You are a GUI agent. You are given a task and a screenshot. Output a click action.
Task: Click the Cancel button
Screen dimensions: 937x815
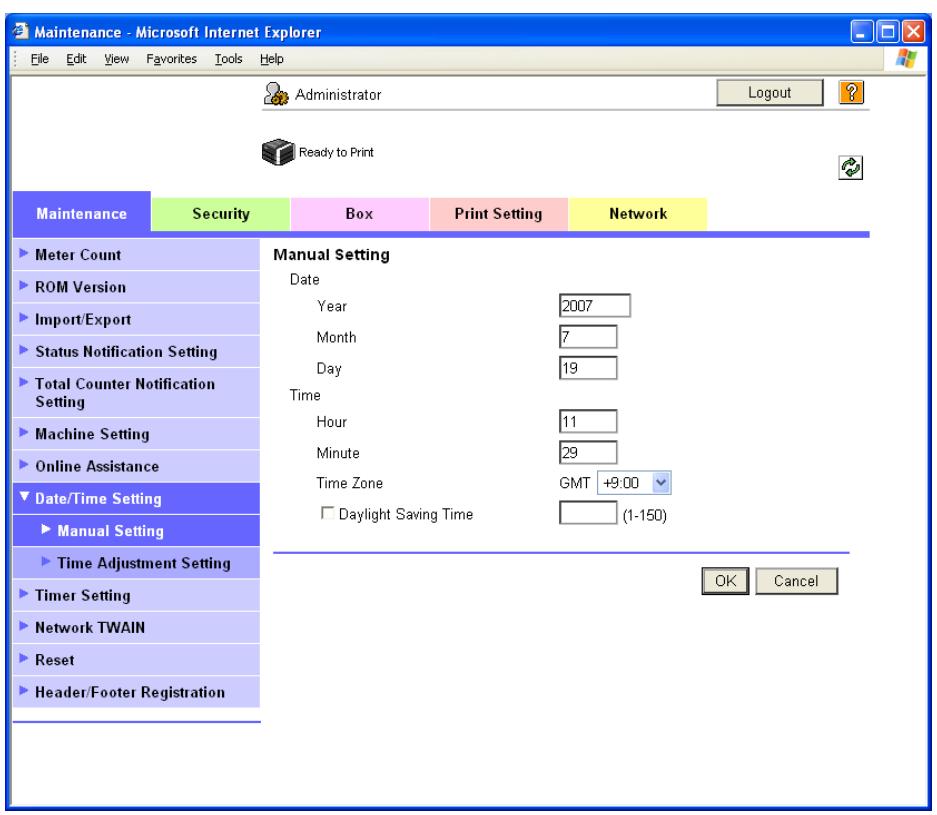pos(796,581)
